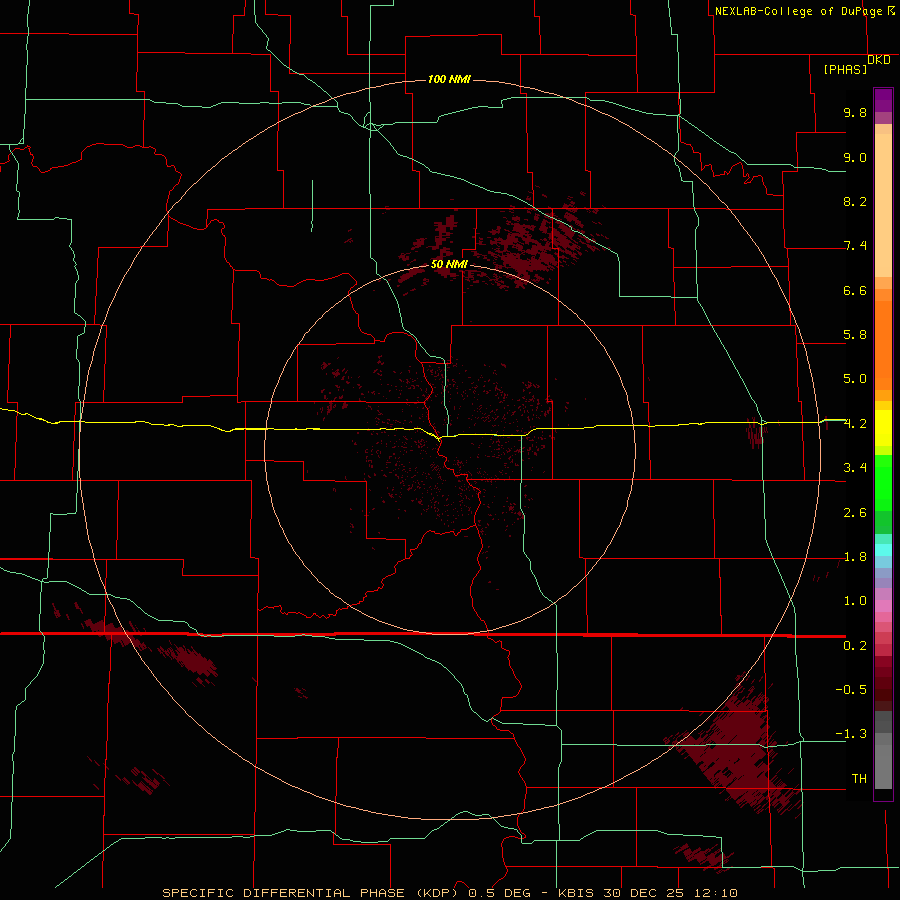Click the 8.2 scale label
Image resolution: width=900 pixels, height=900 pixels.
pyautogui.click(x=855, y=201)
